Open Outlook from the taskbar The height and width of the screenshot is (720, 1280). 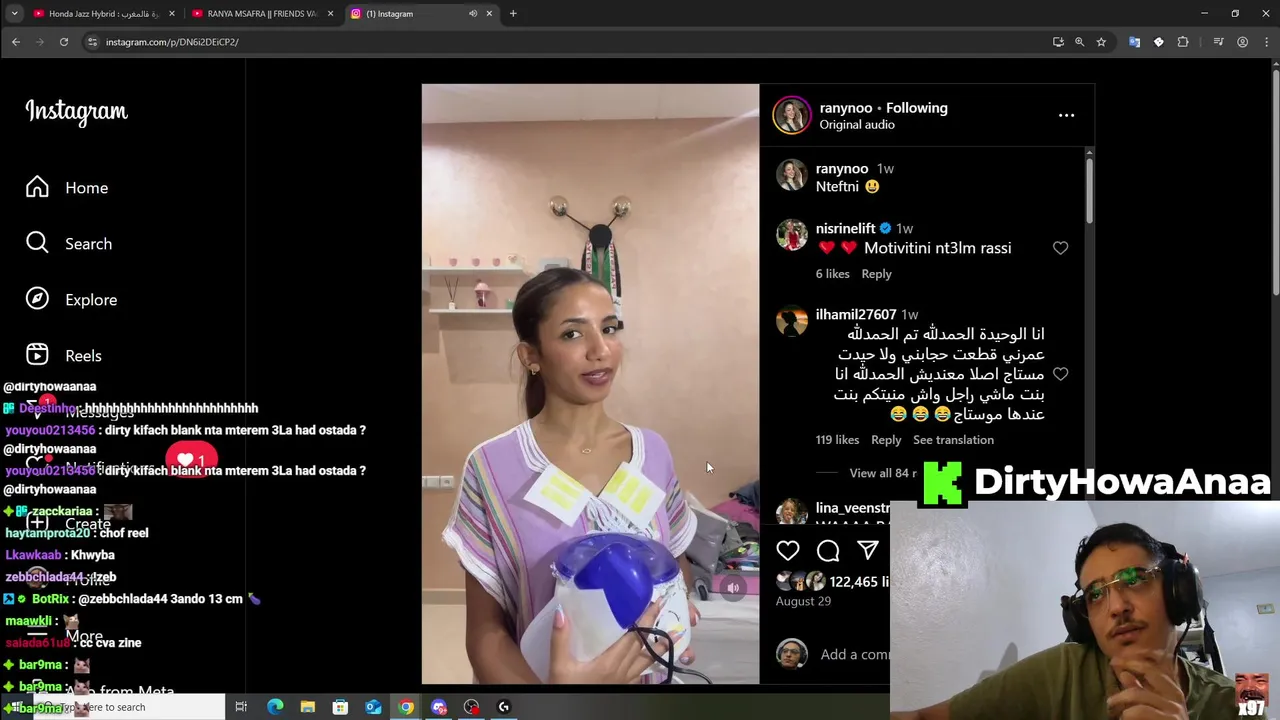point(373,707)
